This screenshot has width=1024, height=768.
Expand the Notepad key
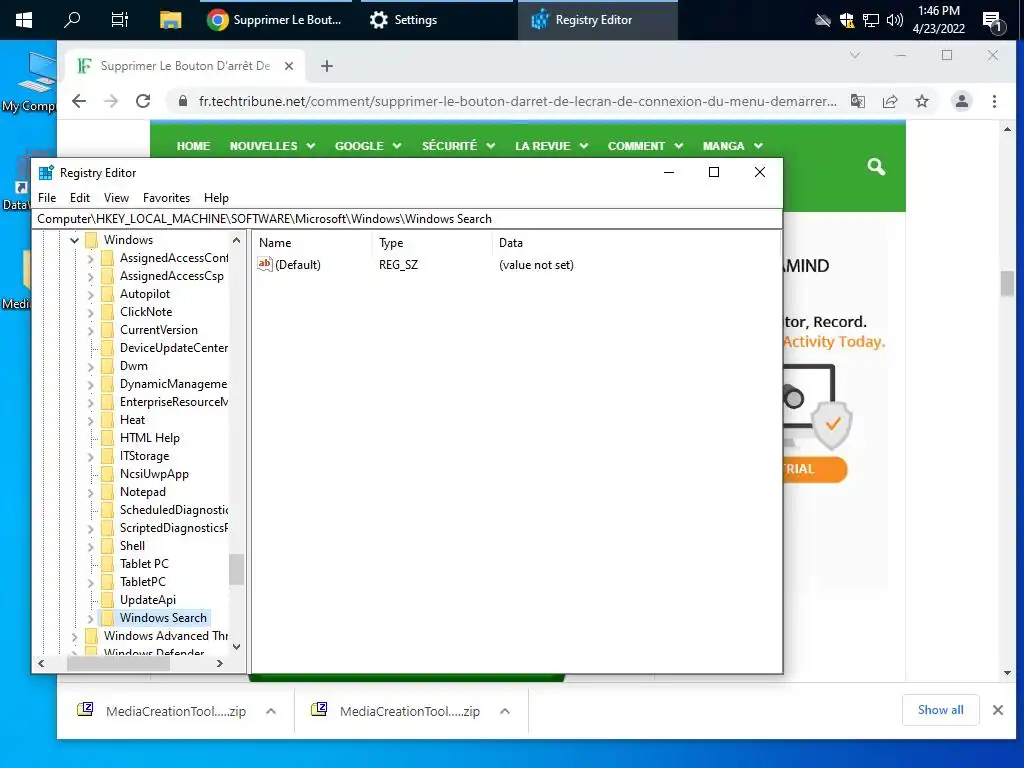point(90,492)
